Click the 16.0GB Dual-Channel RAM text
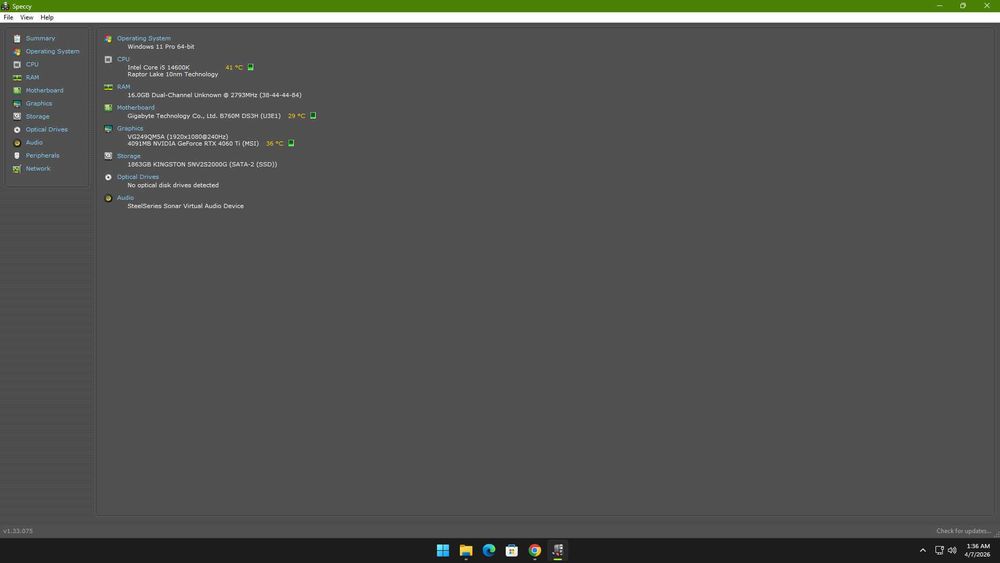The image size is (1000, 563). (214, 95)
